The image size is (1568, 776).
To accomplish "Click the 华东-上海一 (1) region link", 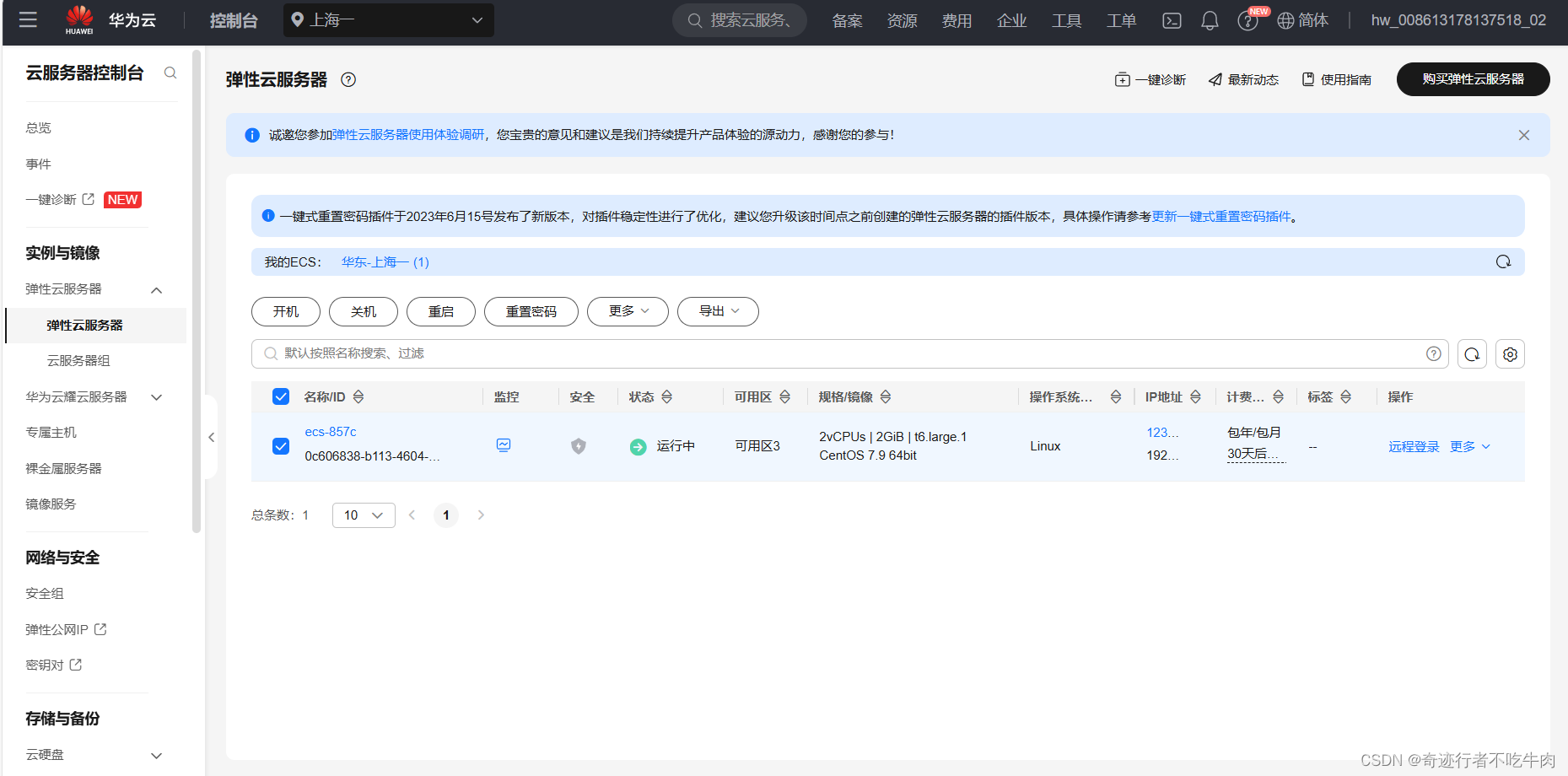I will tap(385, 261).
